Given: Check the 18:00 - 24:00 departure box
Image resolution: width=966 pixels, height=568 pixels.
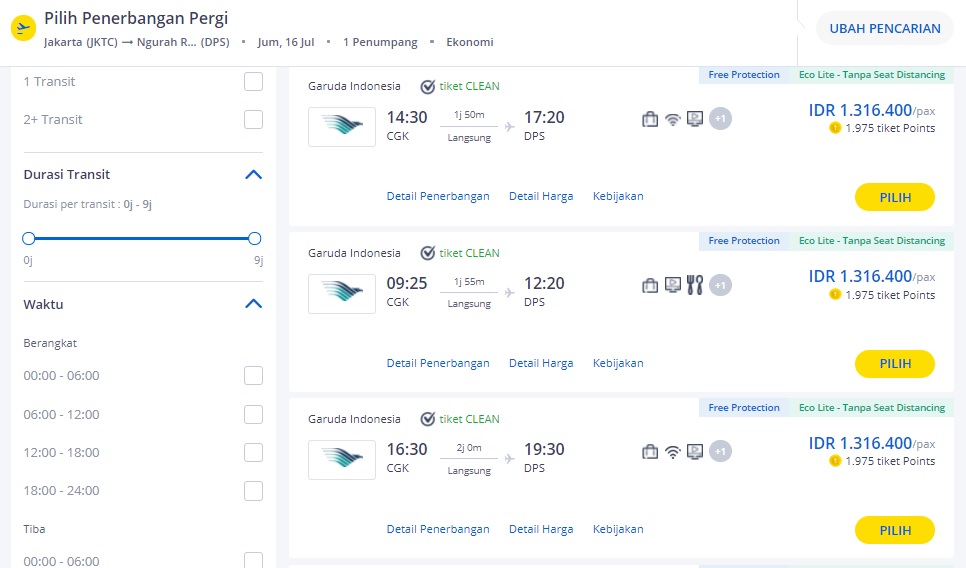Looking at the screenshot, I should tap(253, 491).
